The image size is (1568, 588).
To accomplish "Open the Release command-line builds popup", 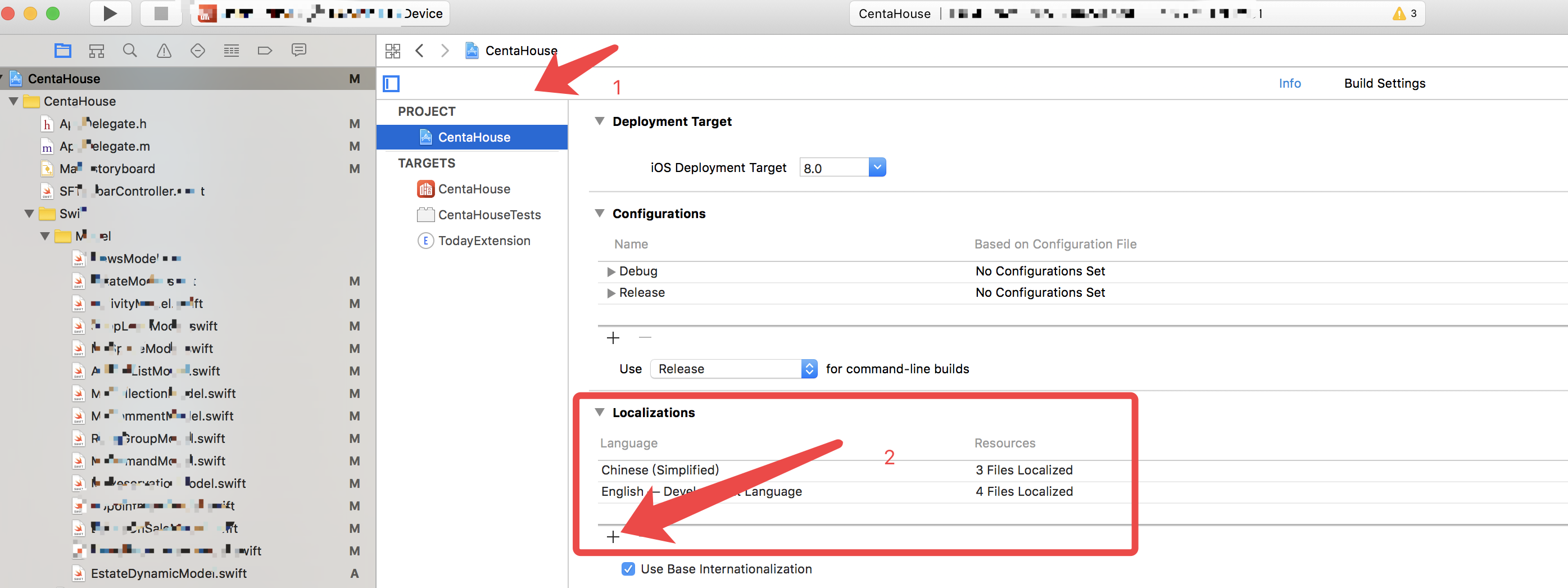I will [733, 369].
